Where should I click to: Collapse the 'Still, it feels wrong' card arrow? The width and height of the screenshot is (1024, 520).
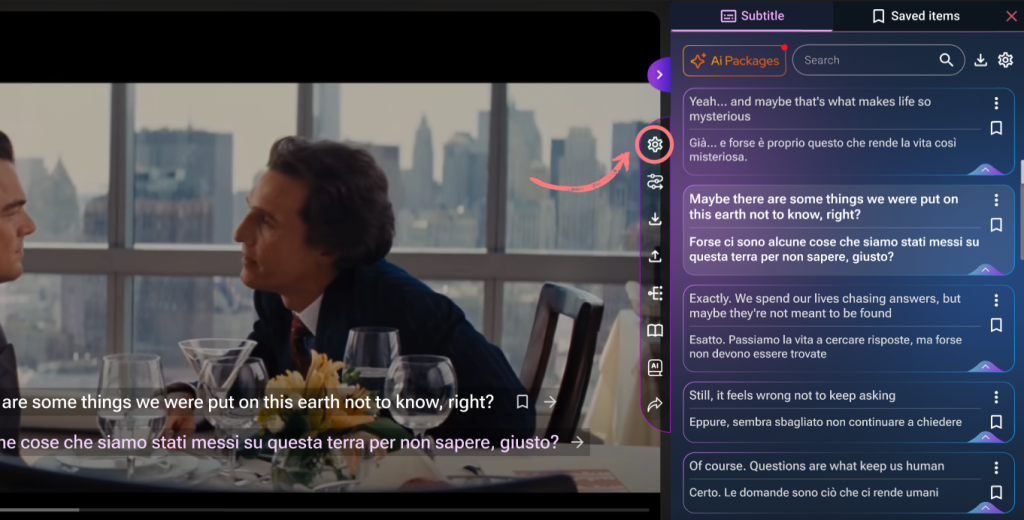click(985, 437)
